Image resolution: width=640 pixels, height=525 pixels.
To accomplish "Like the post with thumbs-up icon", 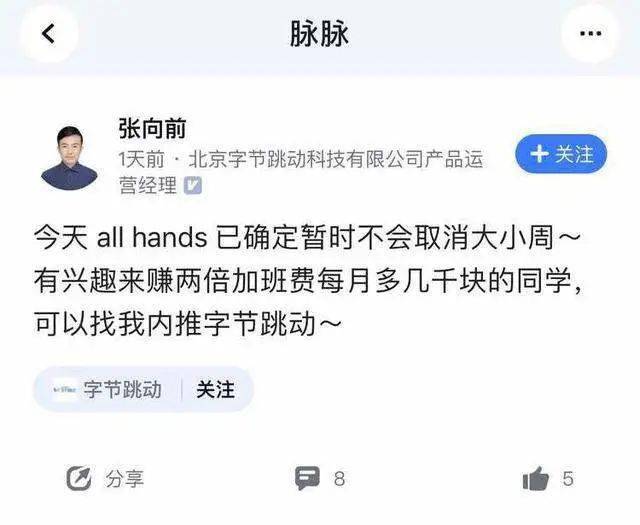I will pyautogui.click(x=536, y=478).
